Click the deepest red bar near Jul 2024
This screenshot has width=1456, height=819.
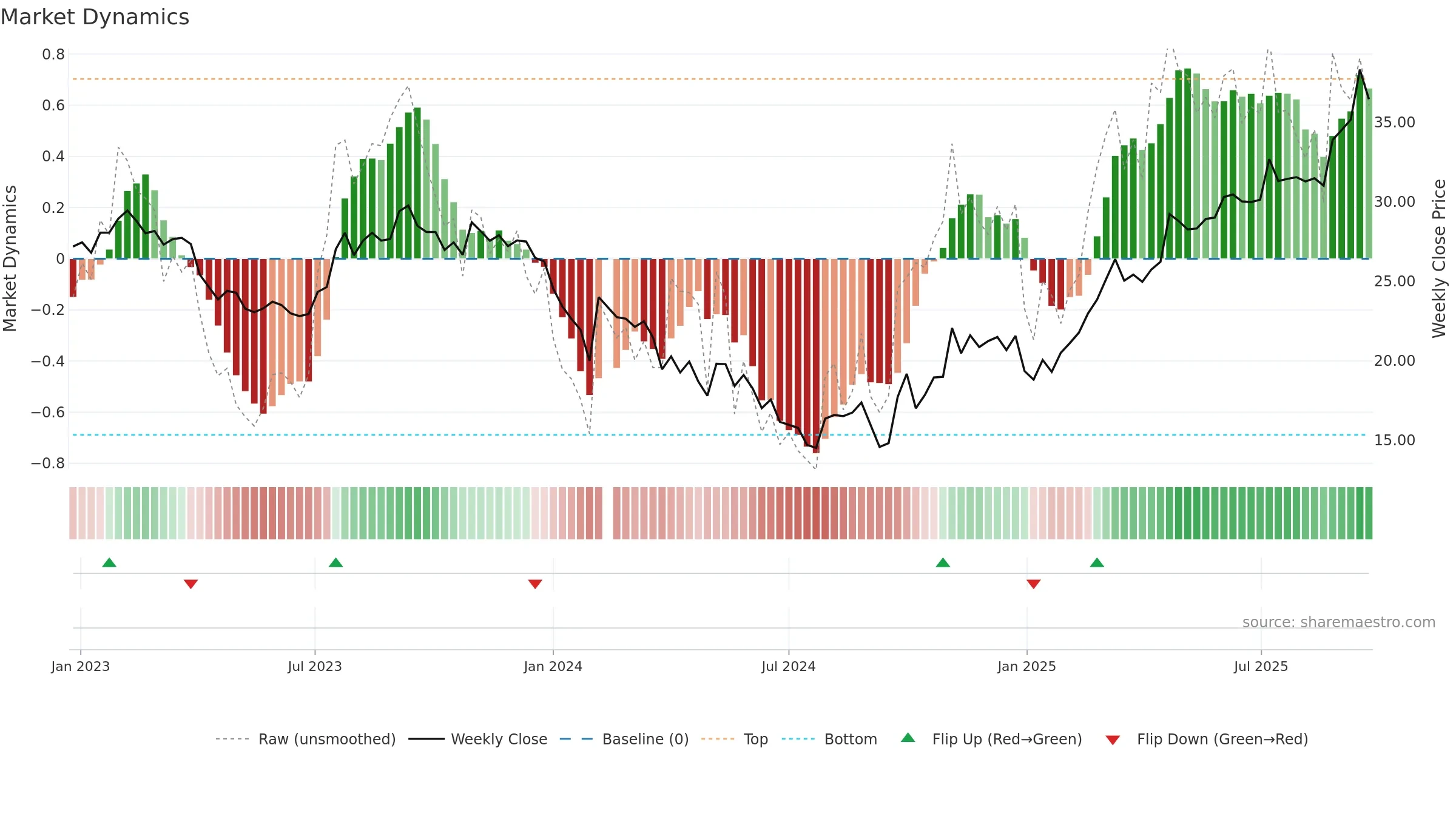(816, 356)
